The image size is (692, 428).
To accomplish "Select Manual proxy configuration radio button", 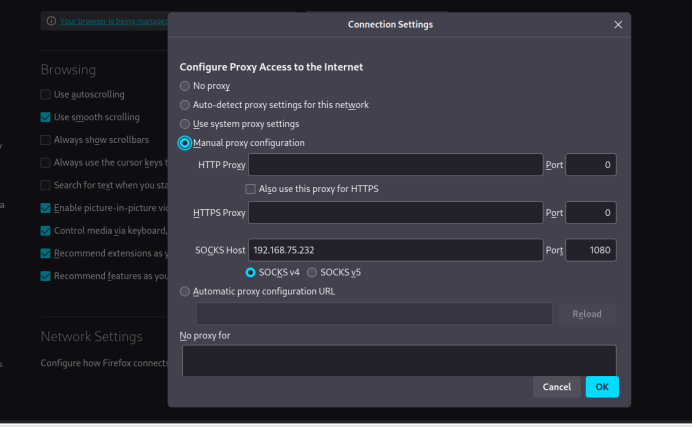I will pos(185,143).
